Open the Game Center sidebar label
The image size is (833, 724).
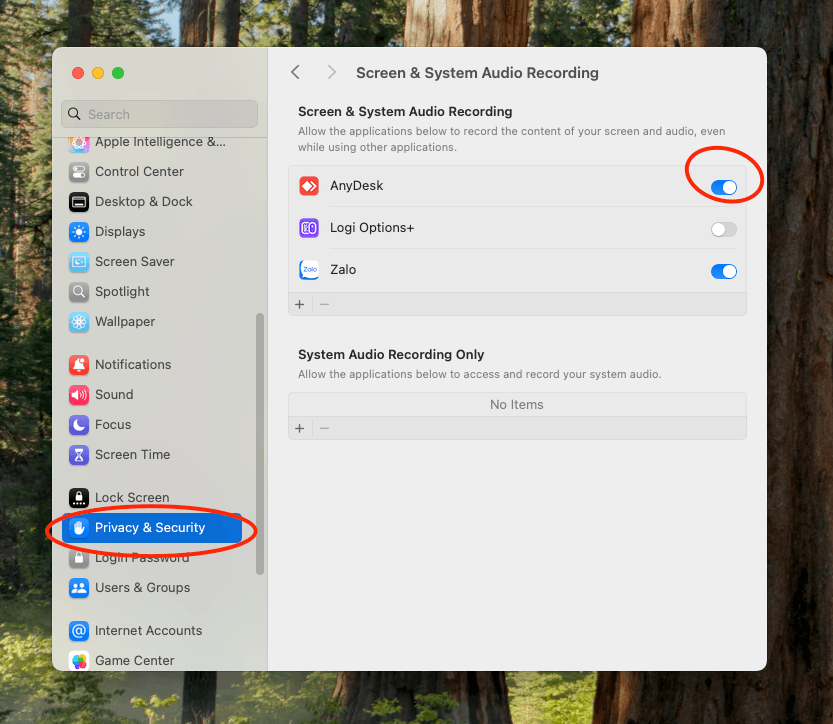click(134, 661)
